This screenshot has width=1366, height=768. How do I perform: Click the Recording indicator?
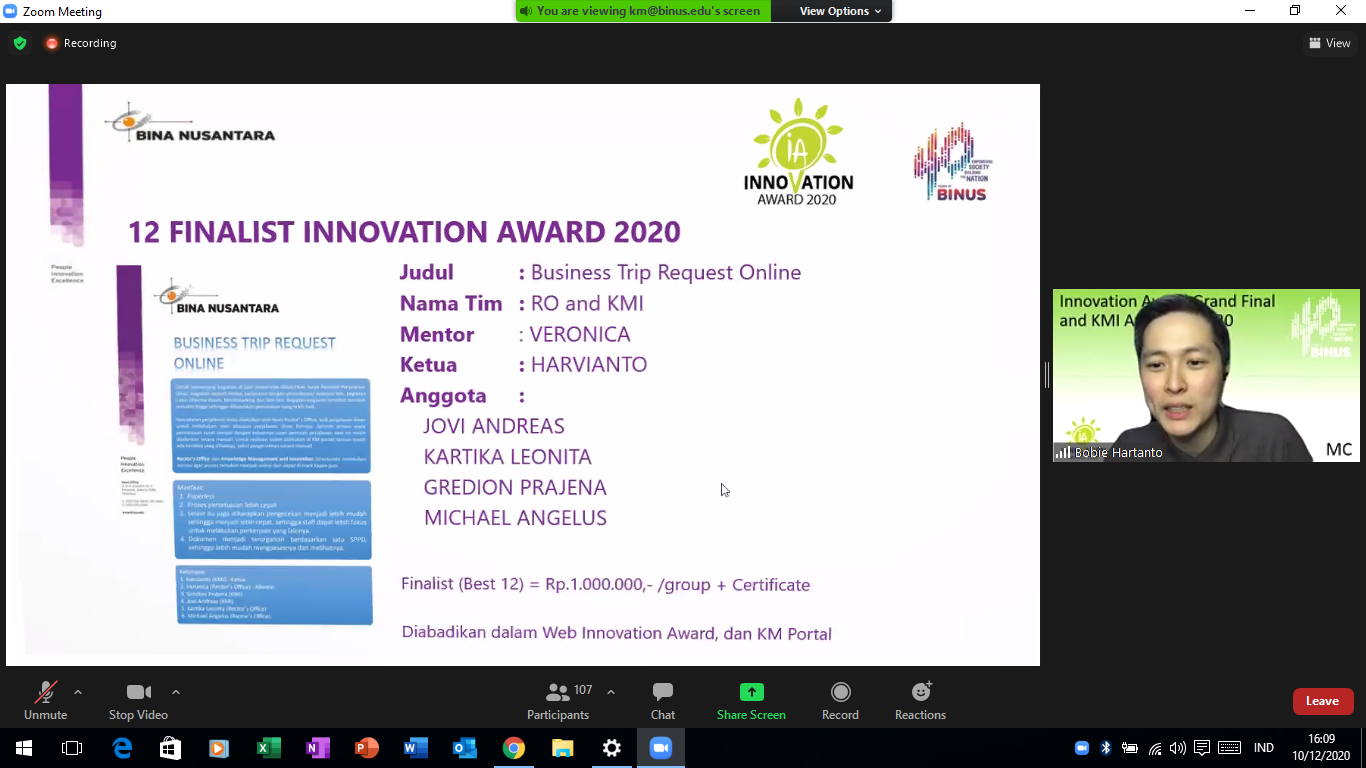pos(81,43)
